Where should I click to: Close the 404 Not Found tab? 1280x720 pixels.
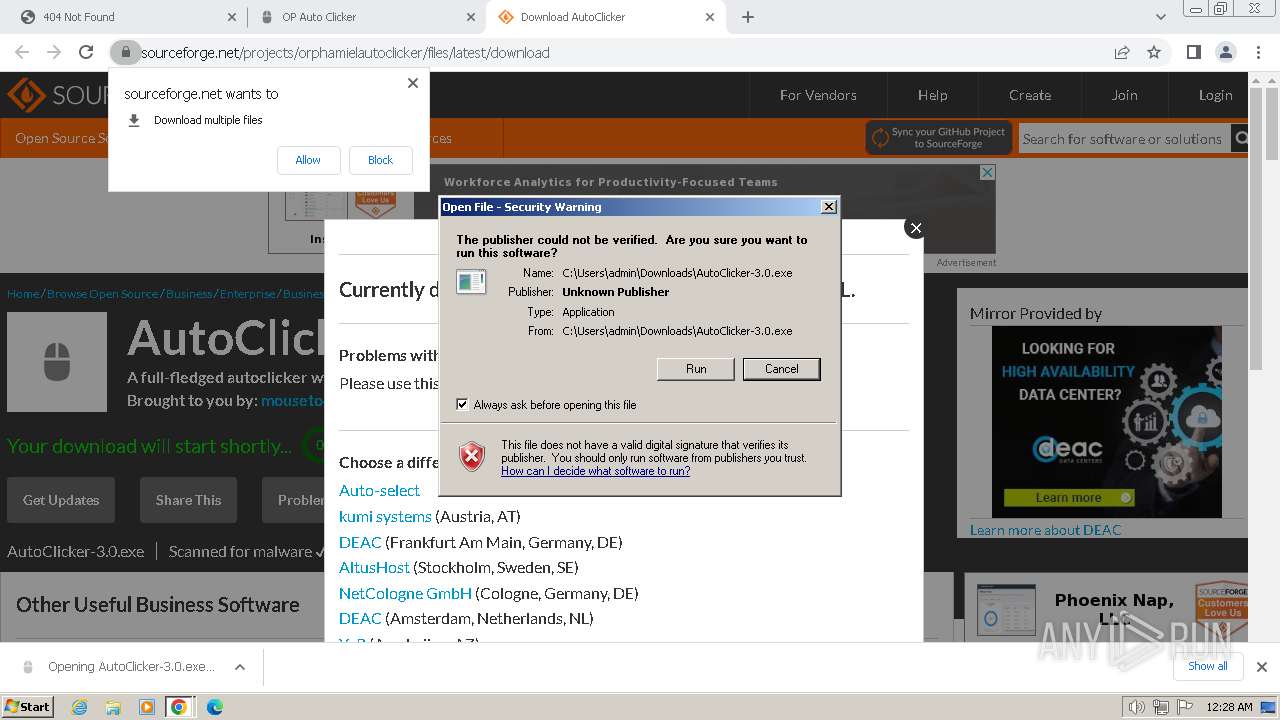231,17
